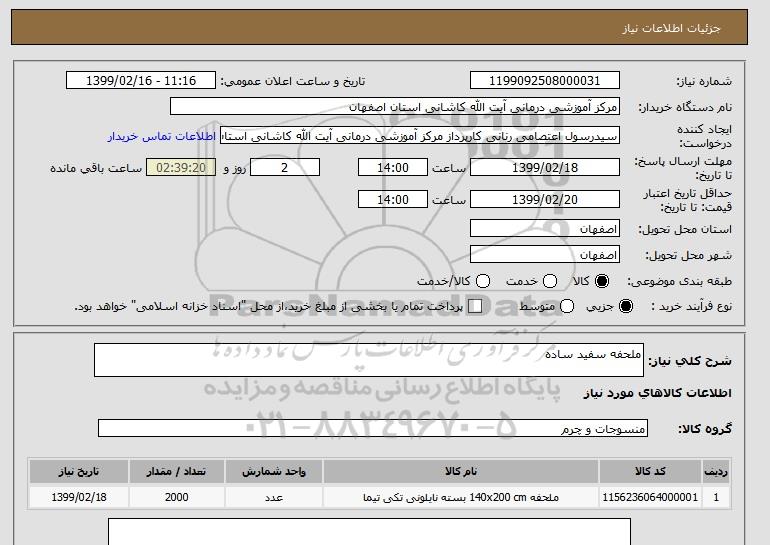
Task: Click the response deadline date 1399/02/18 field
Action: click(x=545, y=167)
